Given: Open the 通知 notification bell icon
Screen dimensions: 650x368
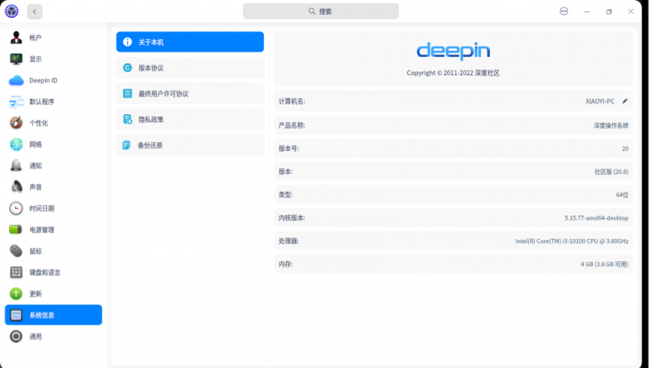Looking at the screenshot, I should [x=16, y=165].
